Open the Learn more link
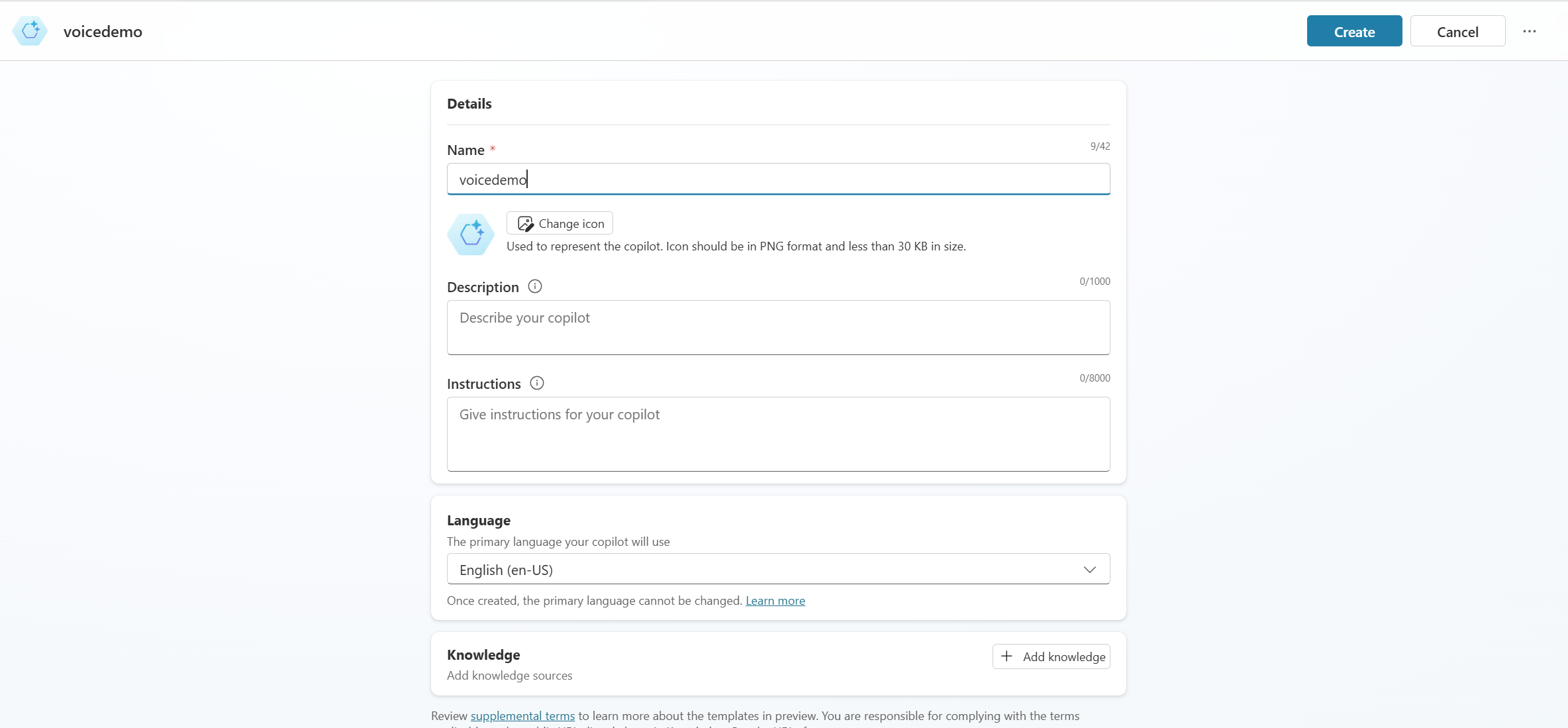 775,601
